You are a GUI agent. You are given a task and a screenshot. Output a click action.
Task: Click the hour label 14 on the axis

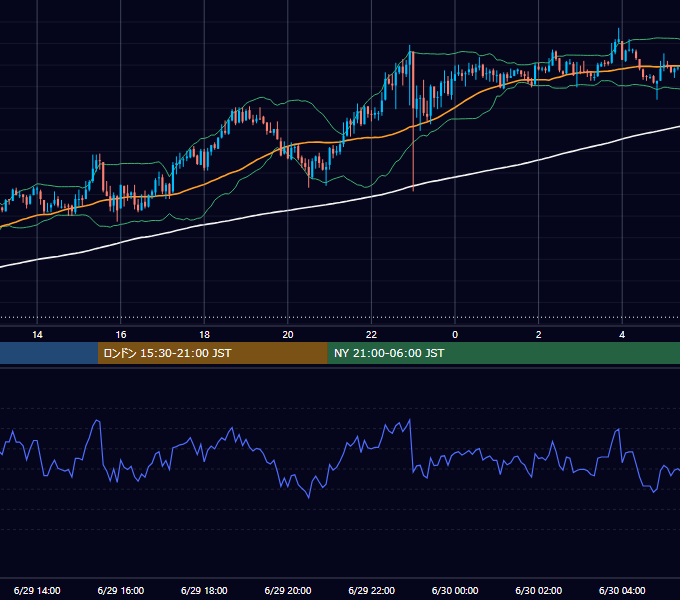point(37,335)
